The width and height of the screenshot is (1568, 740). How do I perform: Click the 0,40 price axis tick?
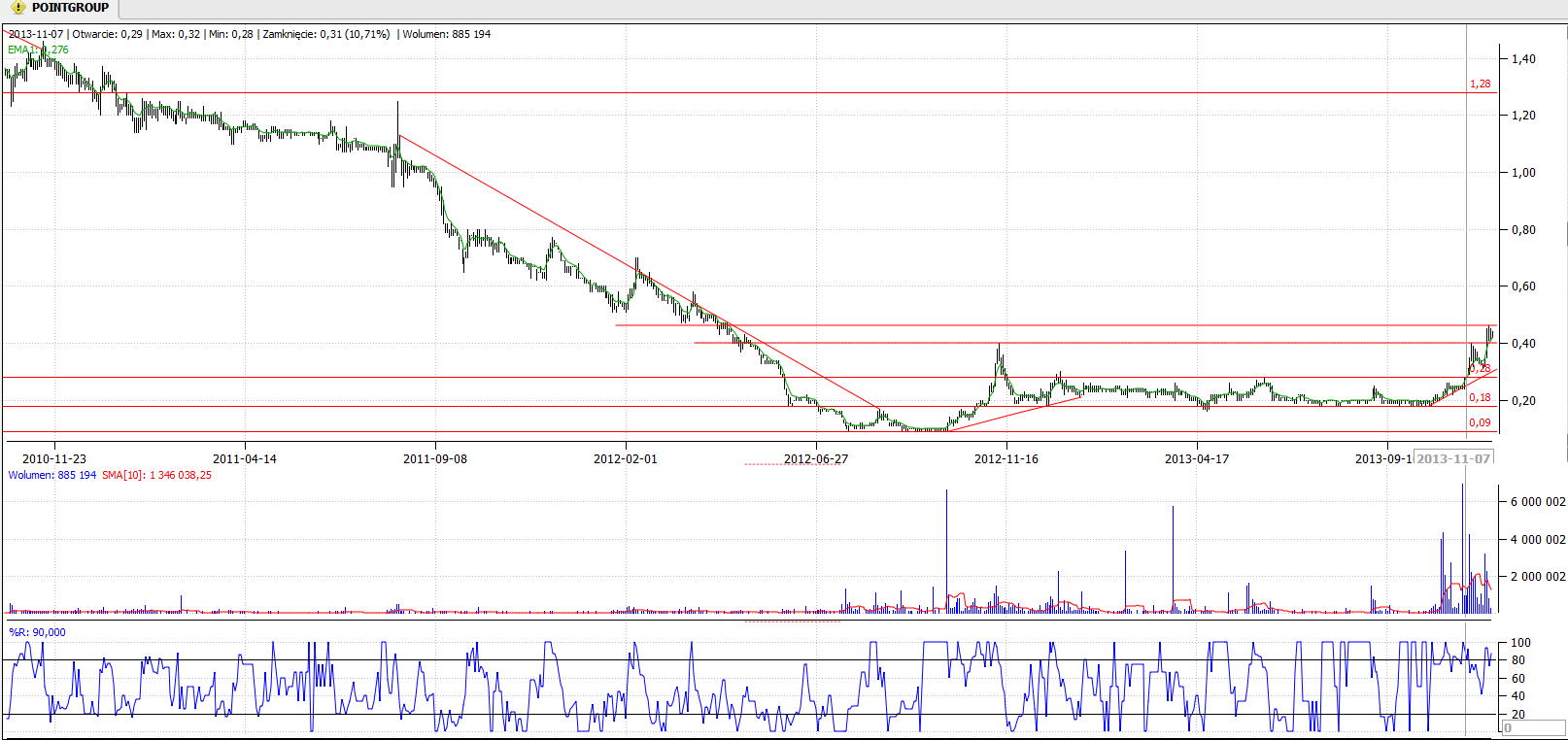1523,343
